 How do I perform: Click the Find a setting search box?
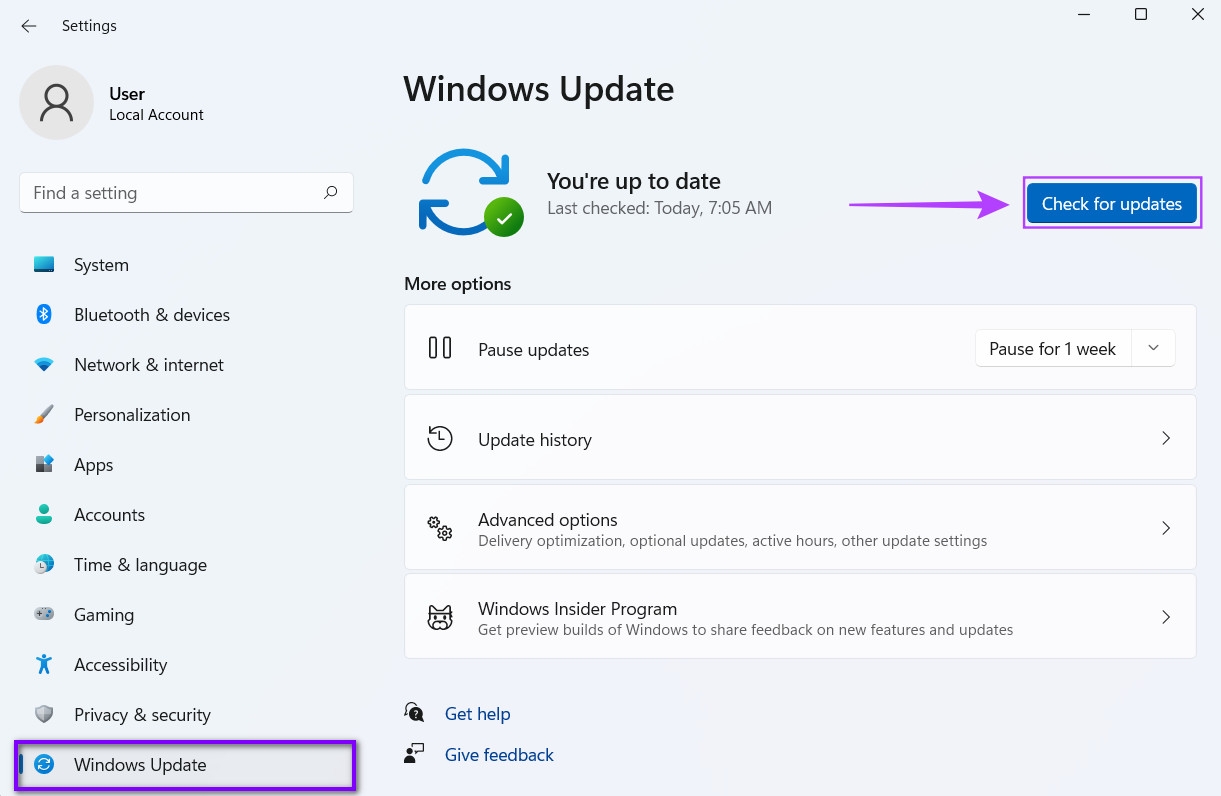pyautogui.click(x=186, y=193)
